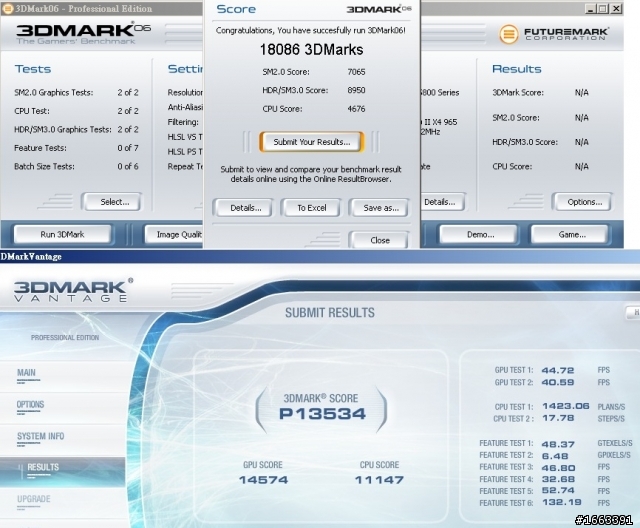This screenshot has height=528, width=640.
Task: Open Details in the Score dialog
Action: (x=245, y=208)
